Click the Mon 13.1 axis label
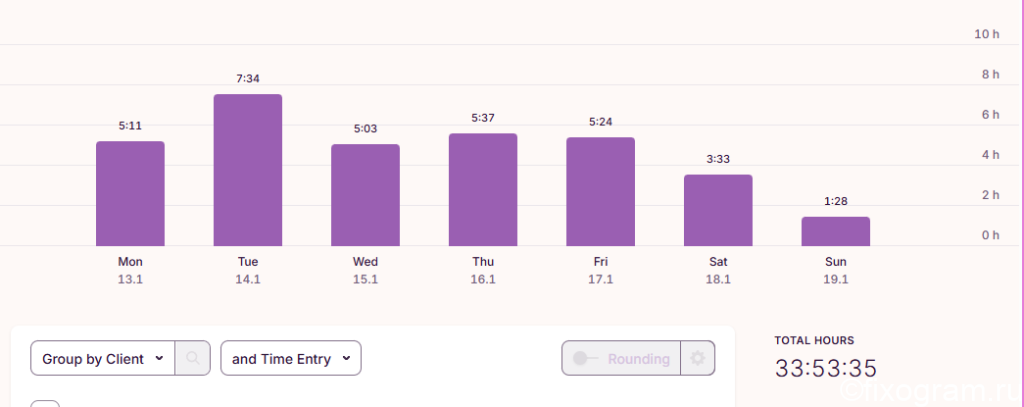The image size is (1024, 407). pyautogui.click(x=130, y=270)
